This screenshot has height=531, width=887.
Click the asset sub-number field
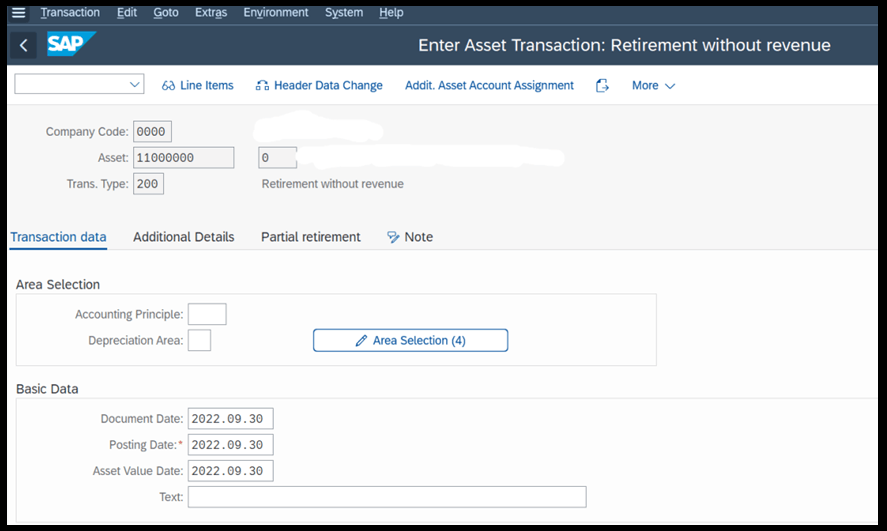coord(278,158)
